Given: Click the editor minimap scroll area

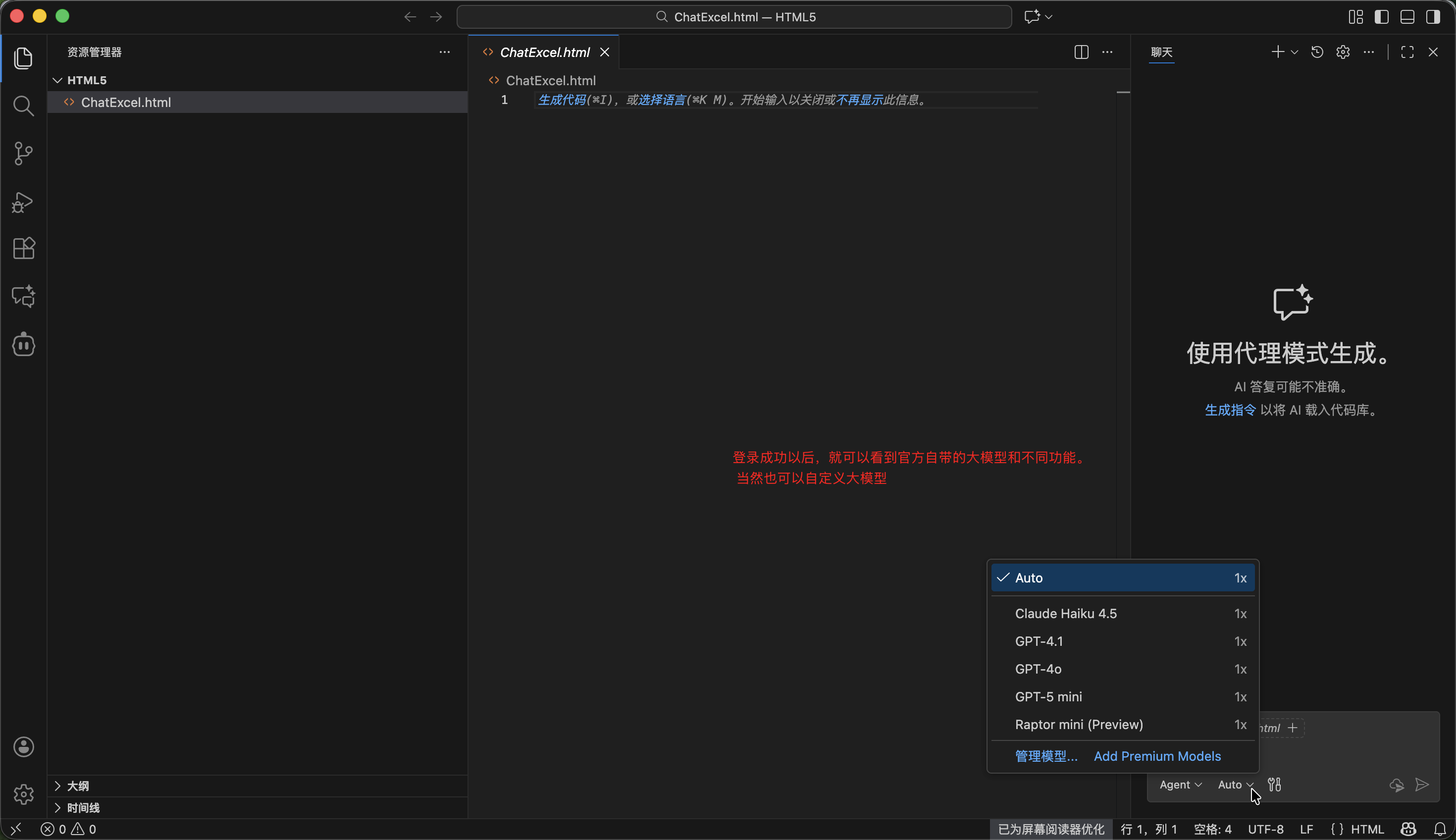Looking at the screenshot, I should point(1123,288).
